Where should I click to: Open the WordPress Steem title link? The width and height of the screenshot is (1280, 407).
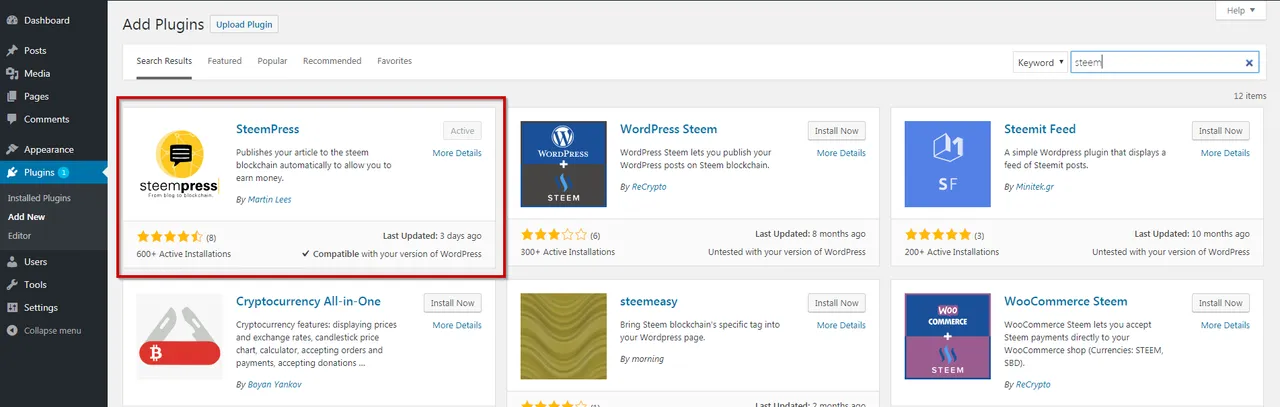click(668, 129)
